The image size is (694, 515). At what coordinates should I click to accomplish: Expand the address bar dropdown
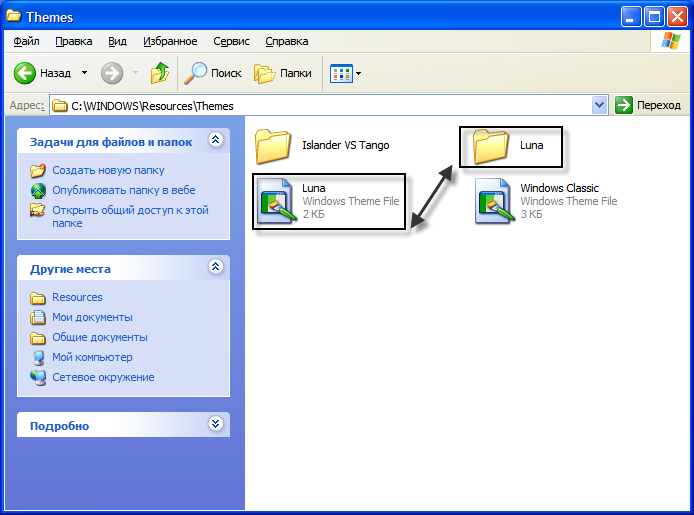[x=599, y=105]
